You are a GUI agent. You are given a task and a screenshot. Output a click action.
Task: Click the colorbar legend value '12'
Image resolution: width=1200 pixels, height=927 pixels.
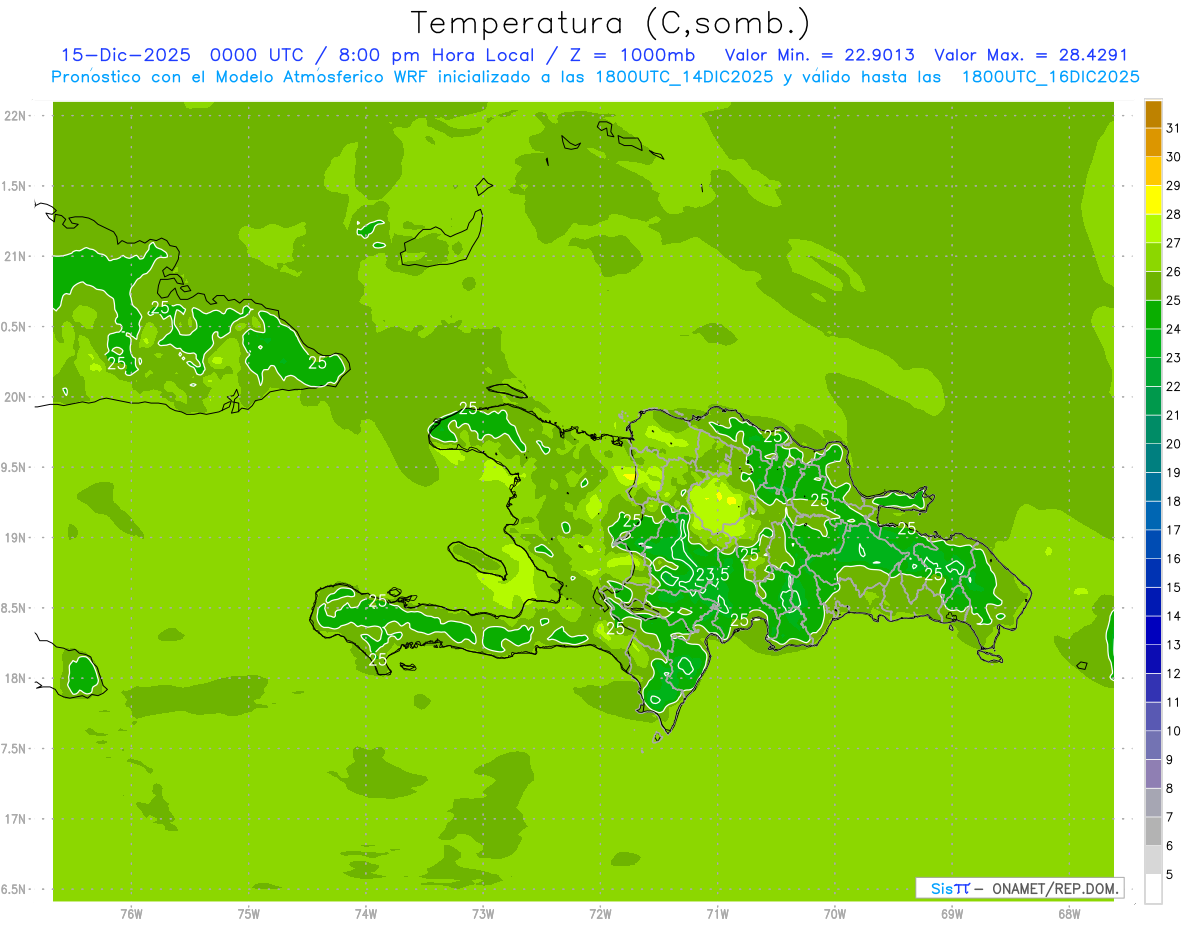click(x=1173, y=674)
